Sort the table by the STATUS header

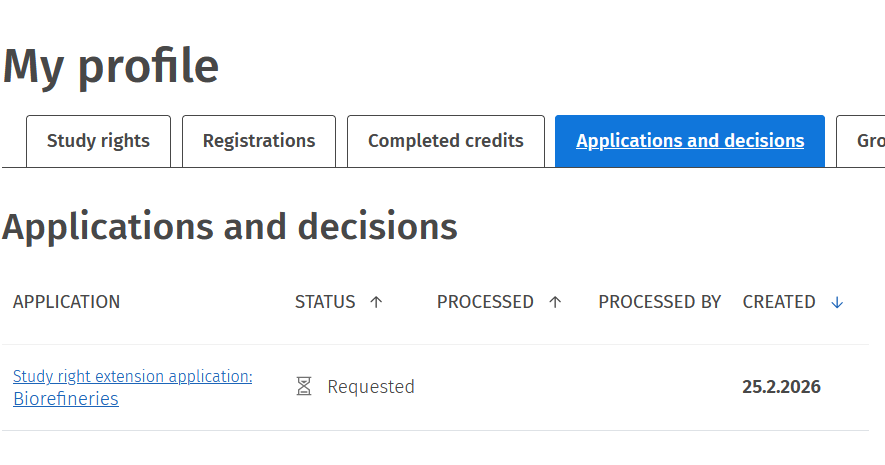pos(325,302)
